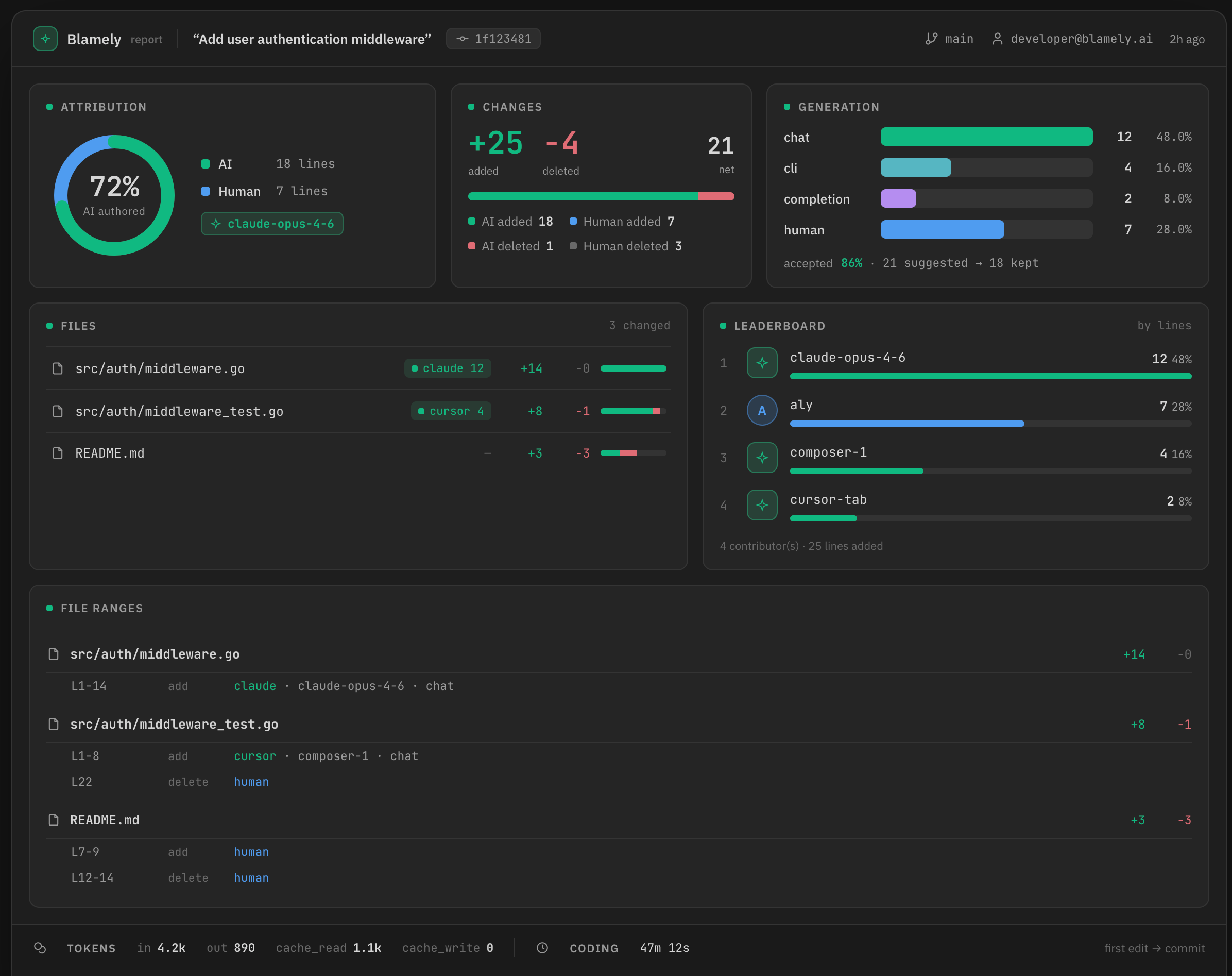1232x976 pixels.
Task: Click the claude-opus-4-6 model badge in Attribution
Action: [272, 224]
